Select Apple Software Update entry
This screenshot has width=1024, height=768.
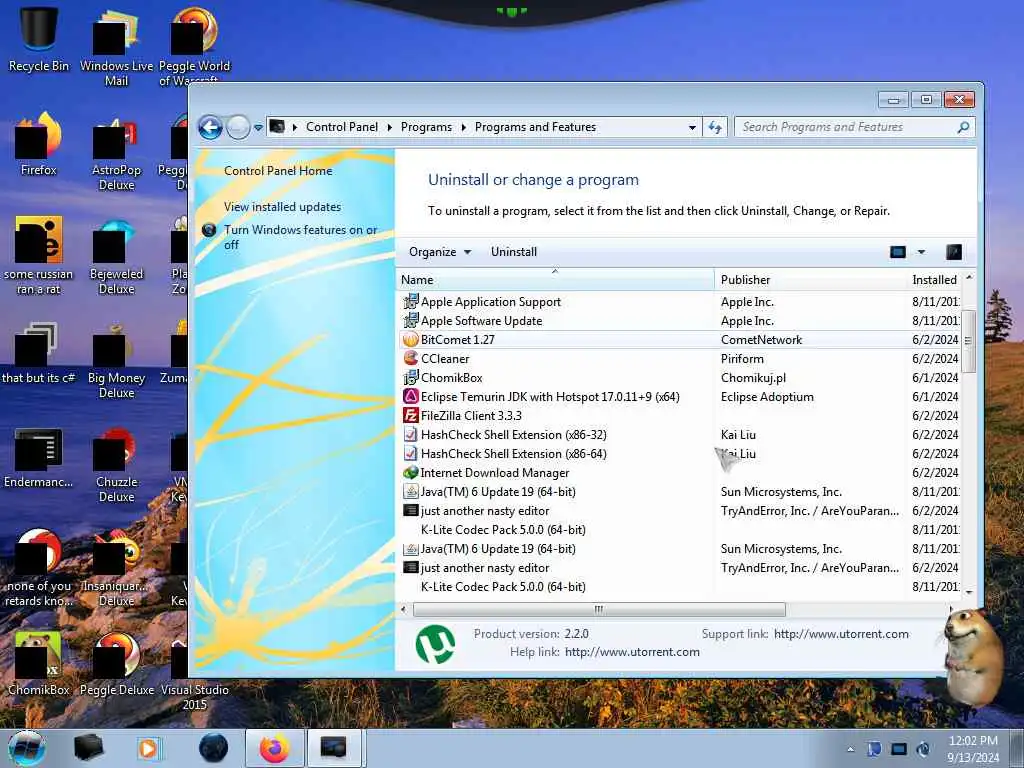coord(679,321)
